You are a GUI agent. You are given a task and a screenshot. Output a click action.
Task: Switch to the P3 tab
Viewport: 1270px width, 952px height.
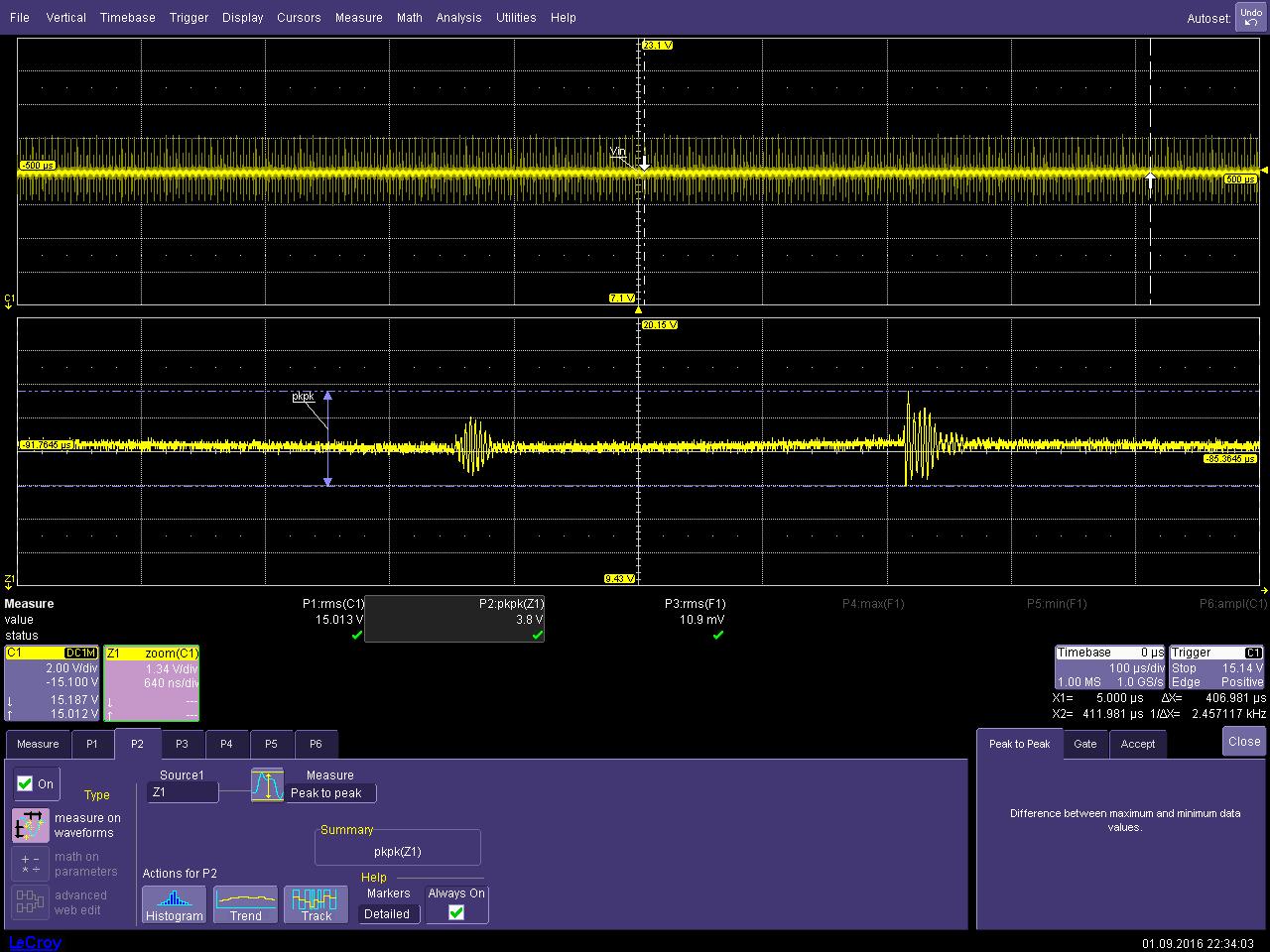(x=182, y=744)
